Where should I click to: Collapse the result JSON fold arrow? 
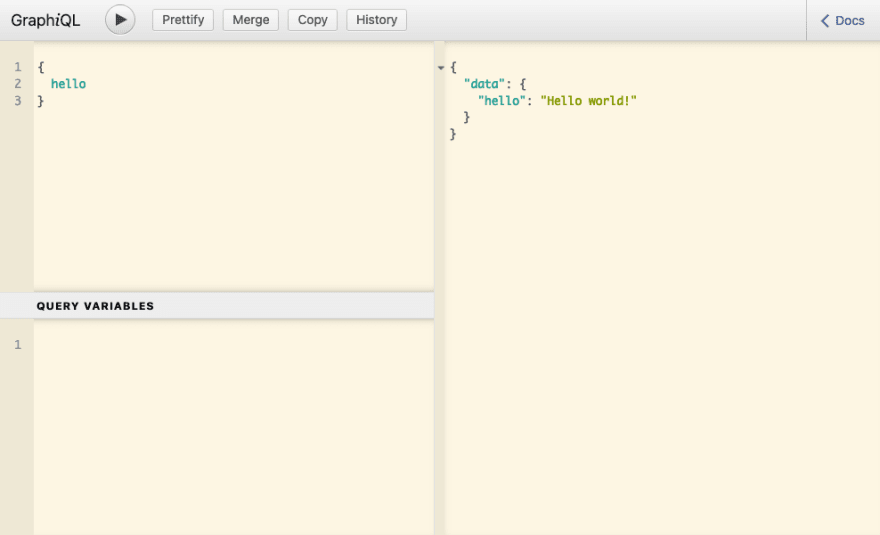[441, 68]
